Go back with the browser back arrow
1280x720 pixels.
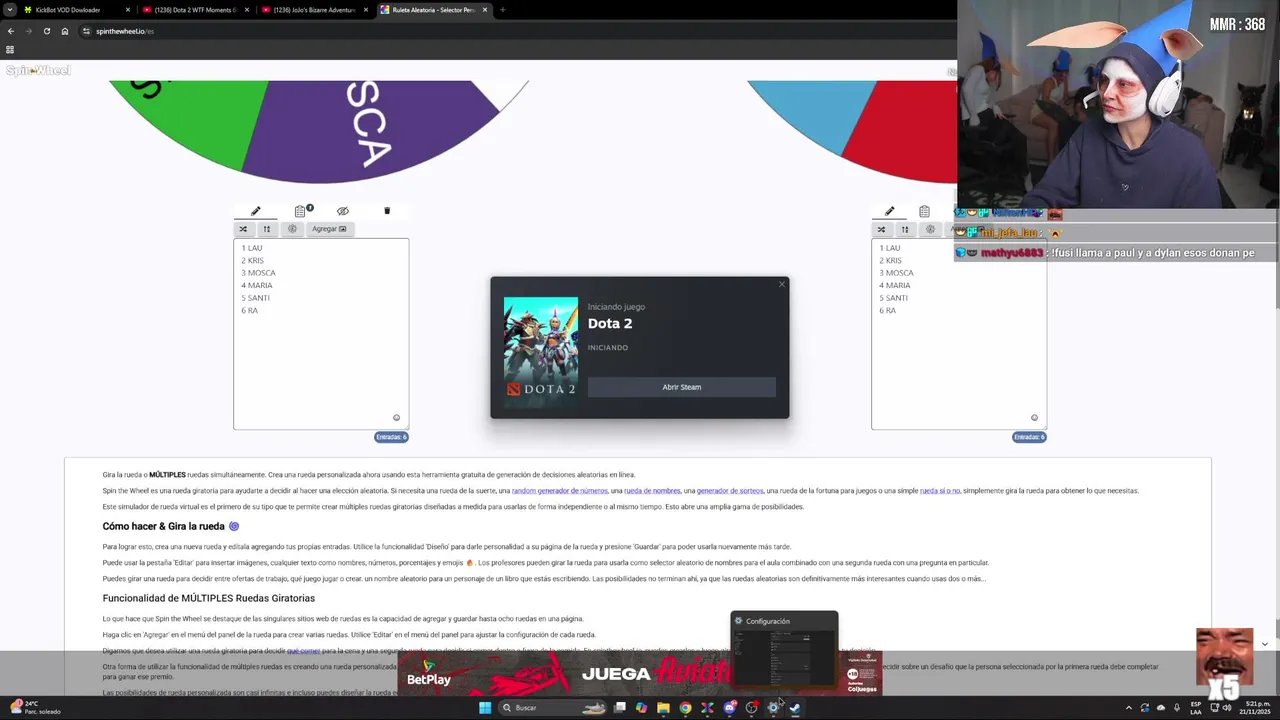click(10, 31)
